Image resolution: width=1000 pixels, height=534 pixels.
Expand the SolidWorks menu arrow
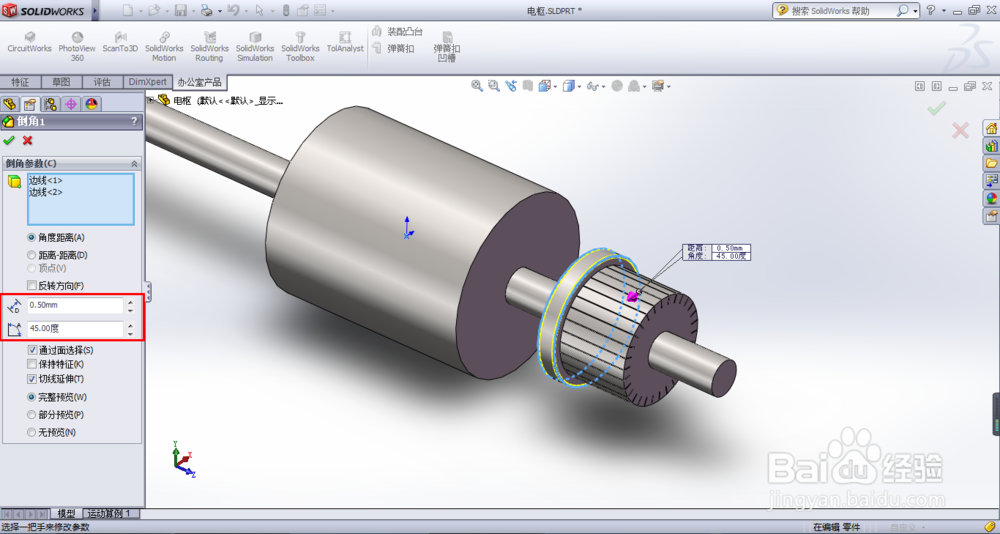click(x=96, y=11)
